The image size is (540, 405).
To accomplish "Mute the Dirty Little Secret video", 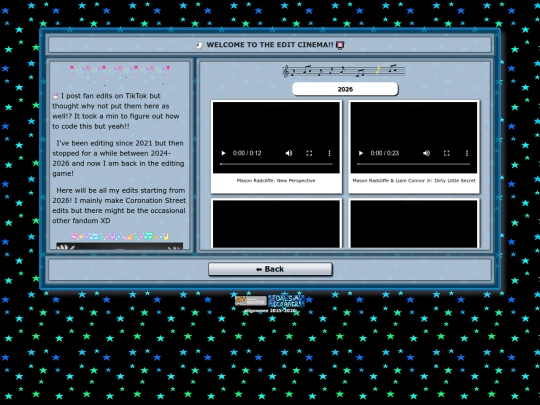I will point(426,153).
